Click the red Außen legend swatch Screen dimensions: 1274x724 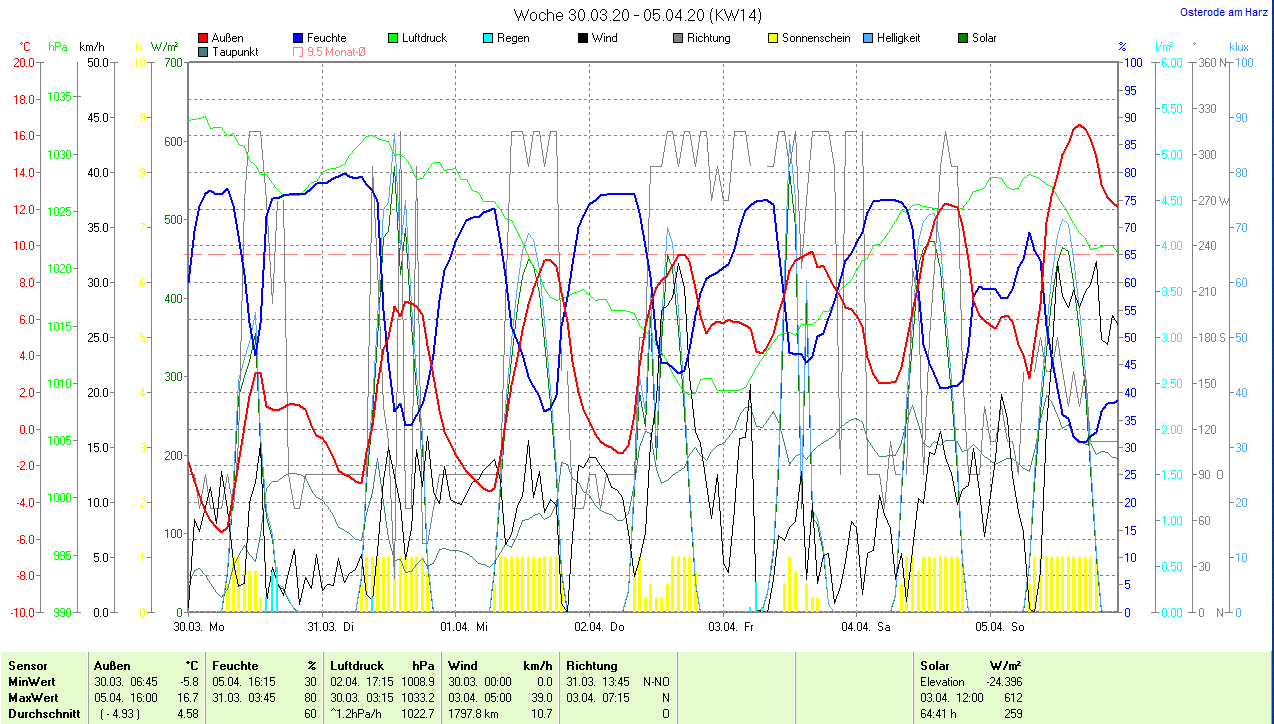click(x=203, y=38)
